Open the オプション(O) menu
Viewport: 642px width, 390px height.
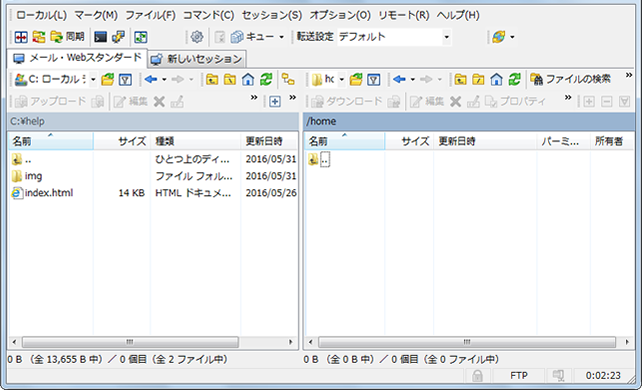[x=340, y=16]
